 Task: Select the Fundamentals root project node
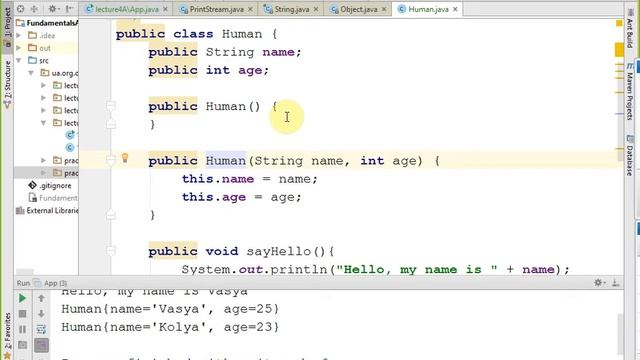pos(47,23)
